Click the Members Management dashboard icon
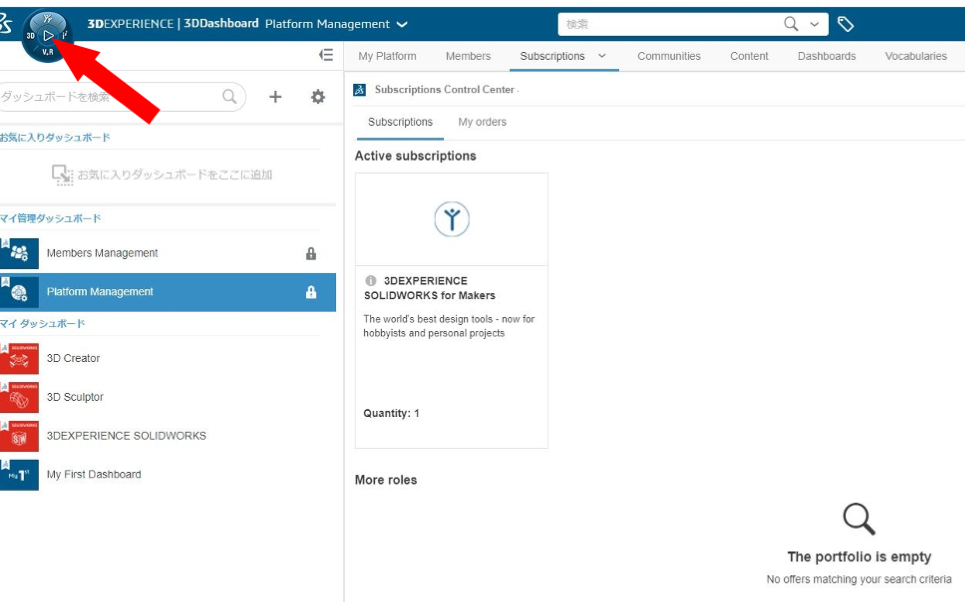 [19, 254]
